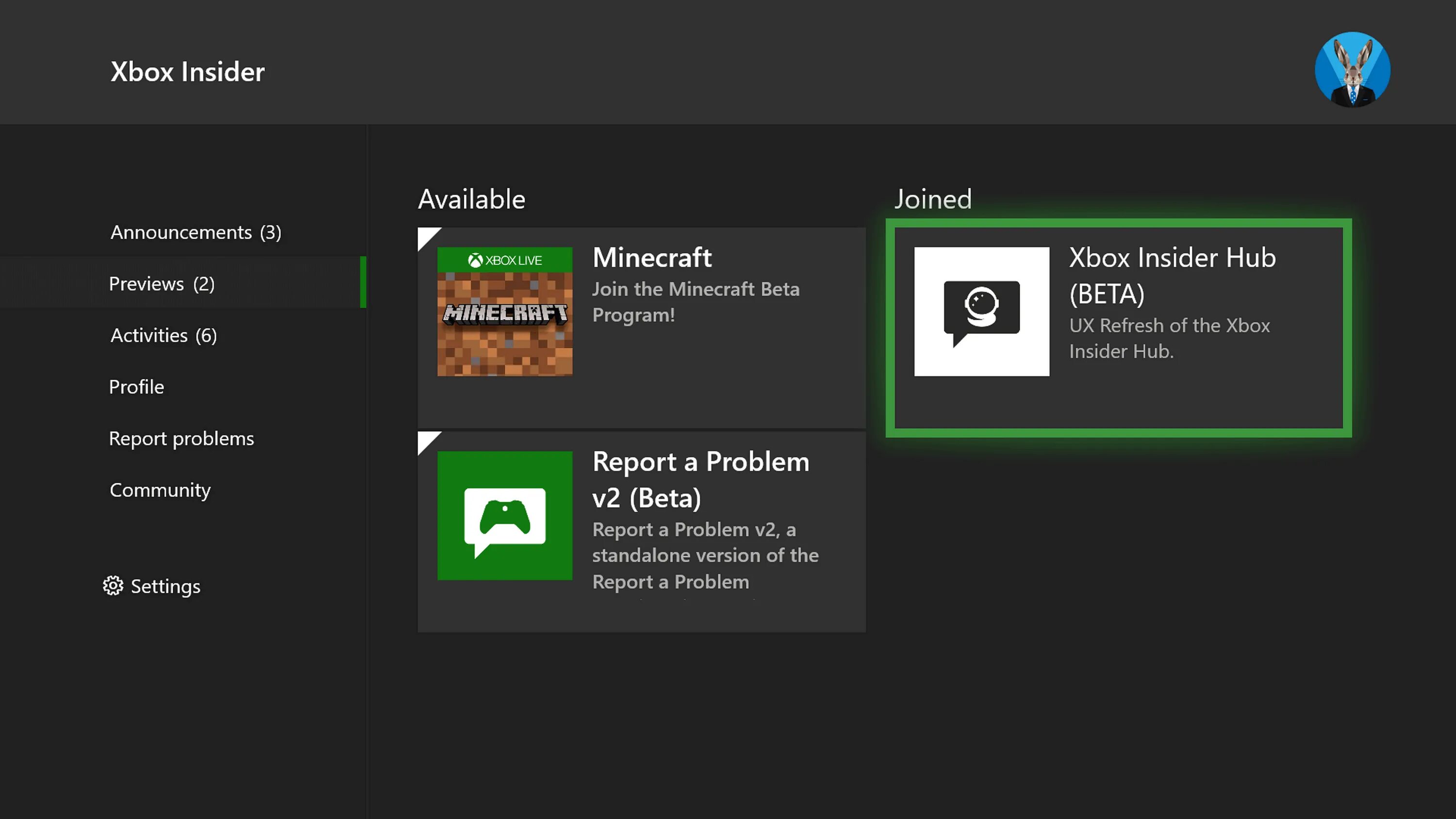
Task: Click the Xbox Insider Hub astronaut icon
Action: coord(981,311)
